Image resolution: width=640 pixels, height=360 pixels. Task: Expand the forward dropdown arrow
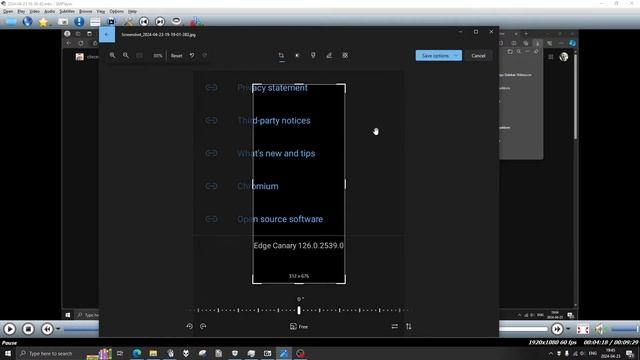click(568, 329)
